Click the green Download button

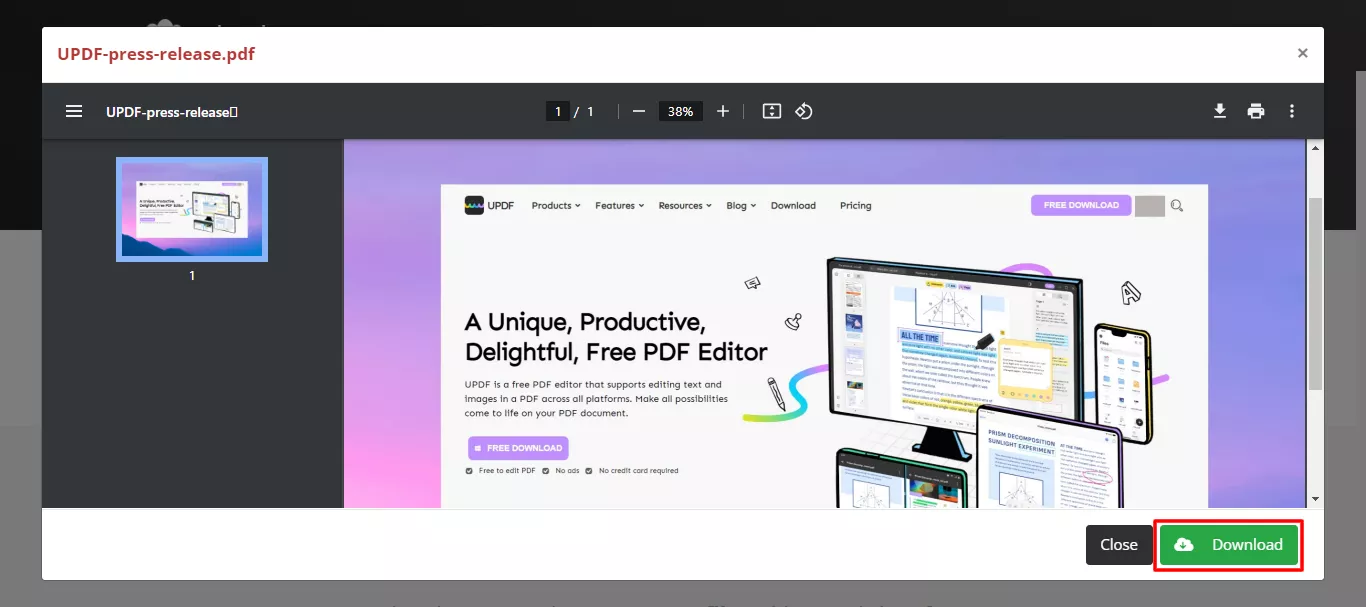[x=1228, y=544]
